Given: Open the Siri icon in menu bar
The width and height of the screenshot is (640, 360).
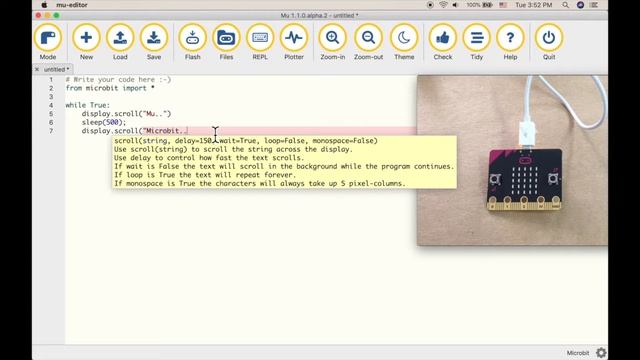Looking at the screenshot, I should pyautogui.click(x=580, y=5).
